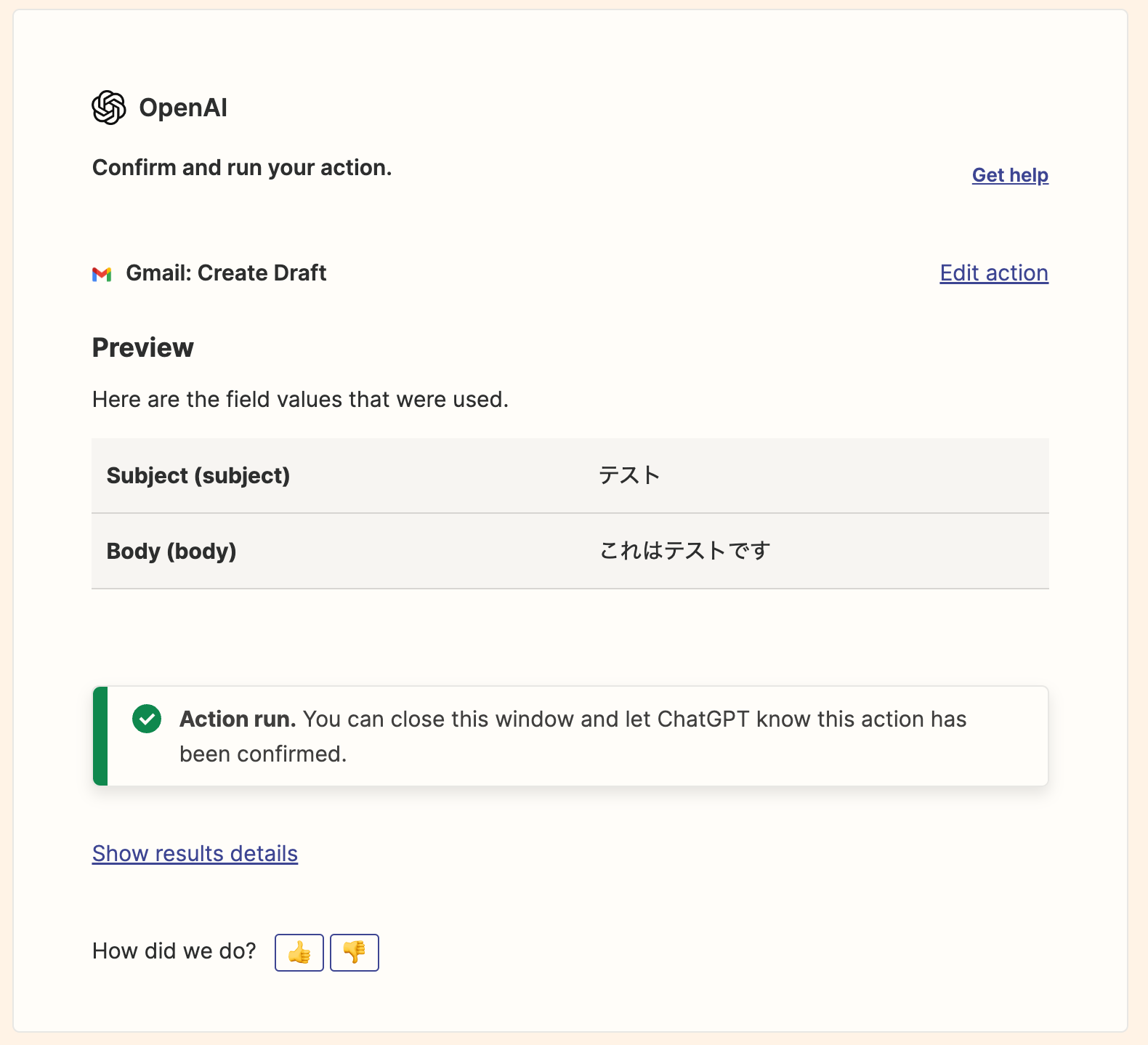
Task: Open the Get help link
Action: point(1010,175)
